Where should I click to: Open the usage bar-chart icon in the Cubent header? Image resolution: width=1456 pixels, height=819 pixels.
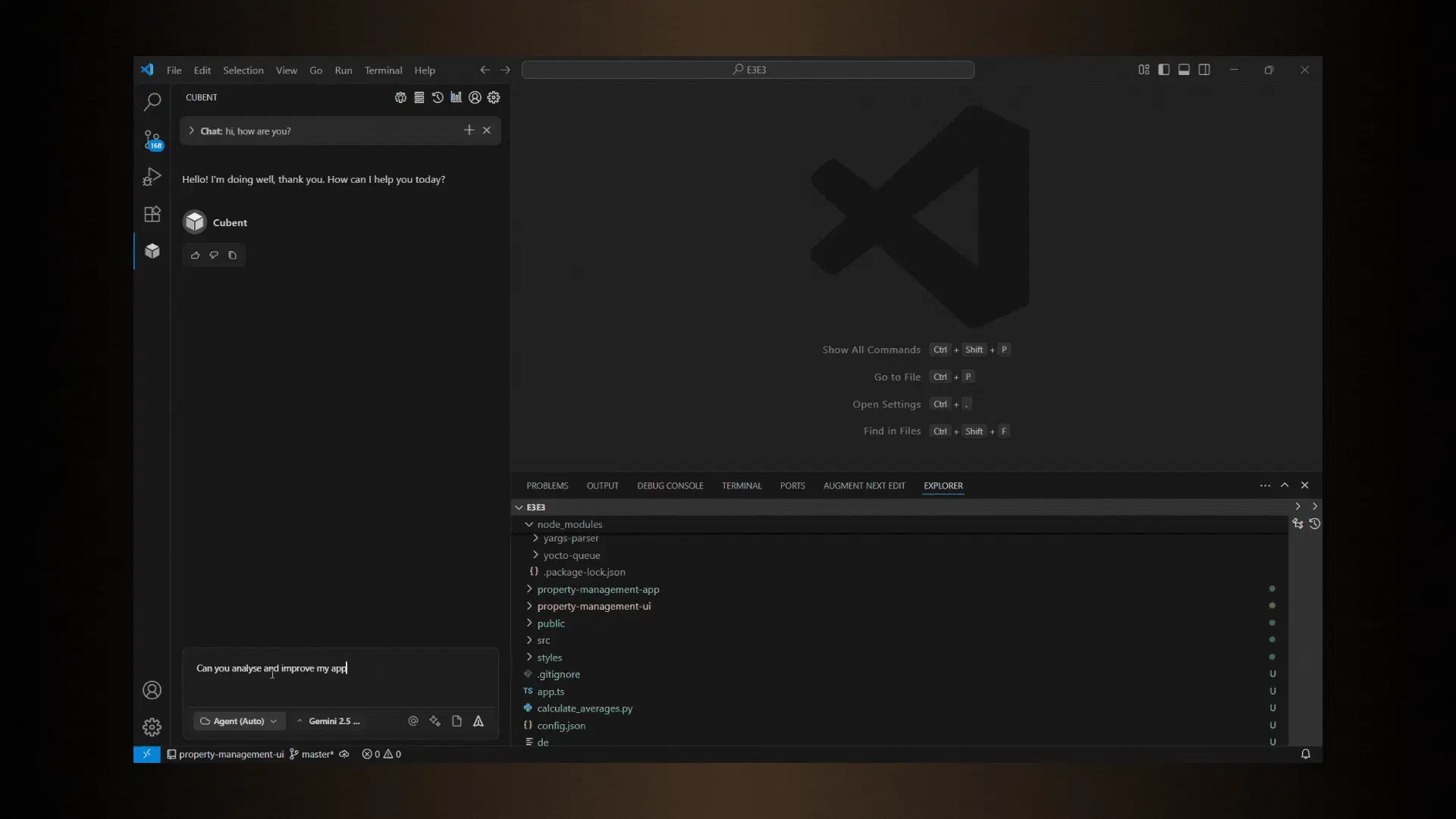(456, 98)
